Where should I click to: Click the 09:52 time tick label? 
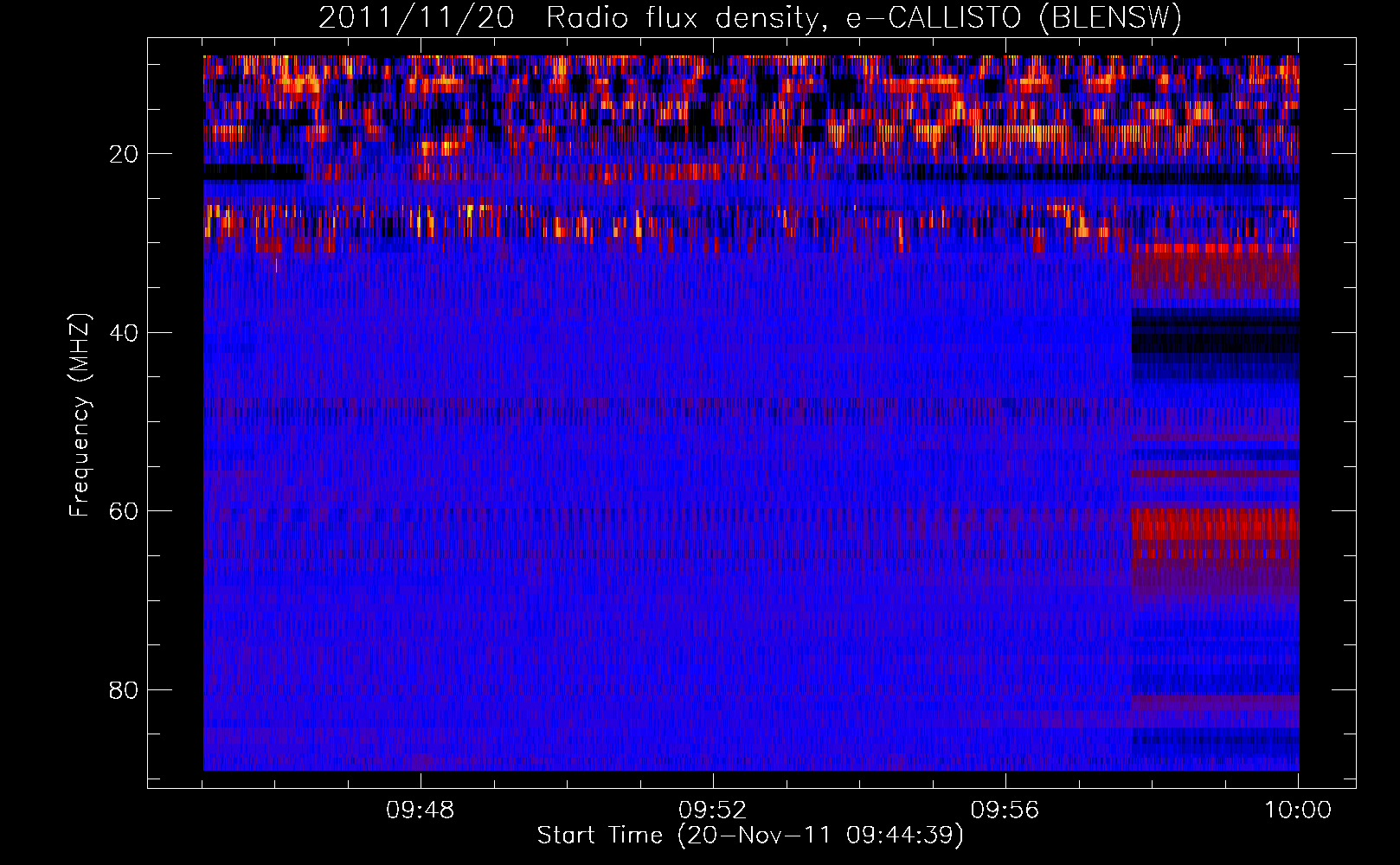713,811
